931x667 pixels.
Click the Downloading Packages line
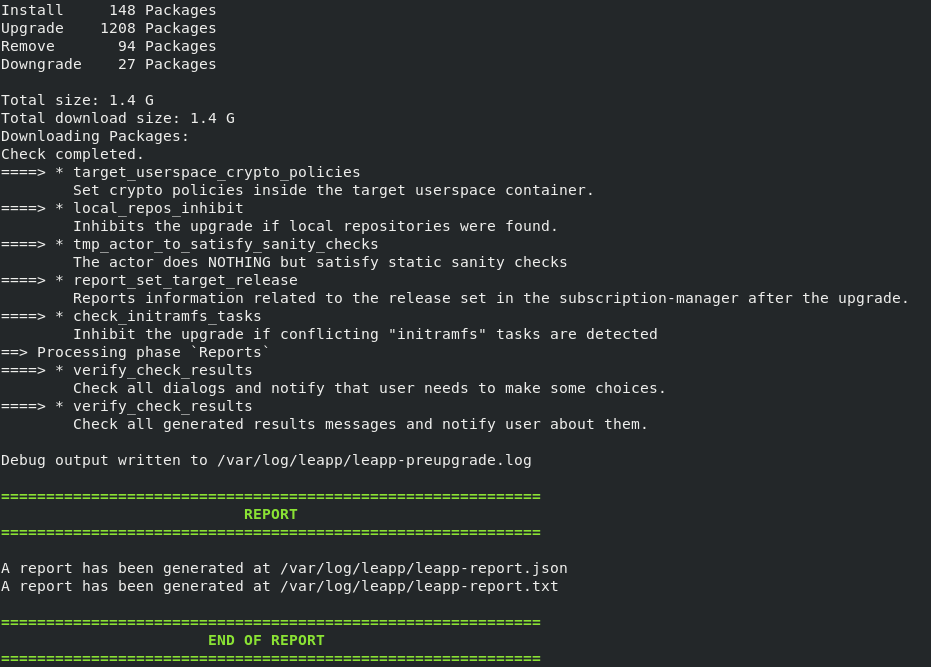pyautogui.click(x=95, y=136)
